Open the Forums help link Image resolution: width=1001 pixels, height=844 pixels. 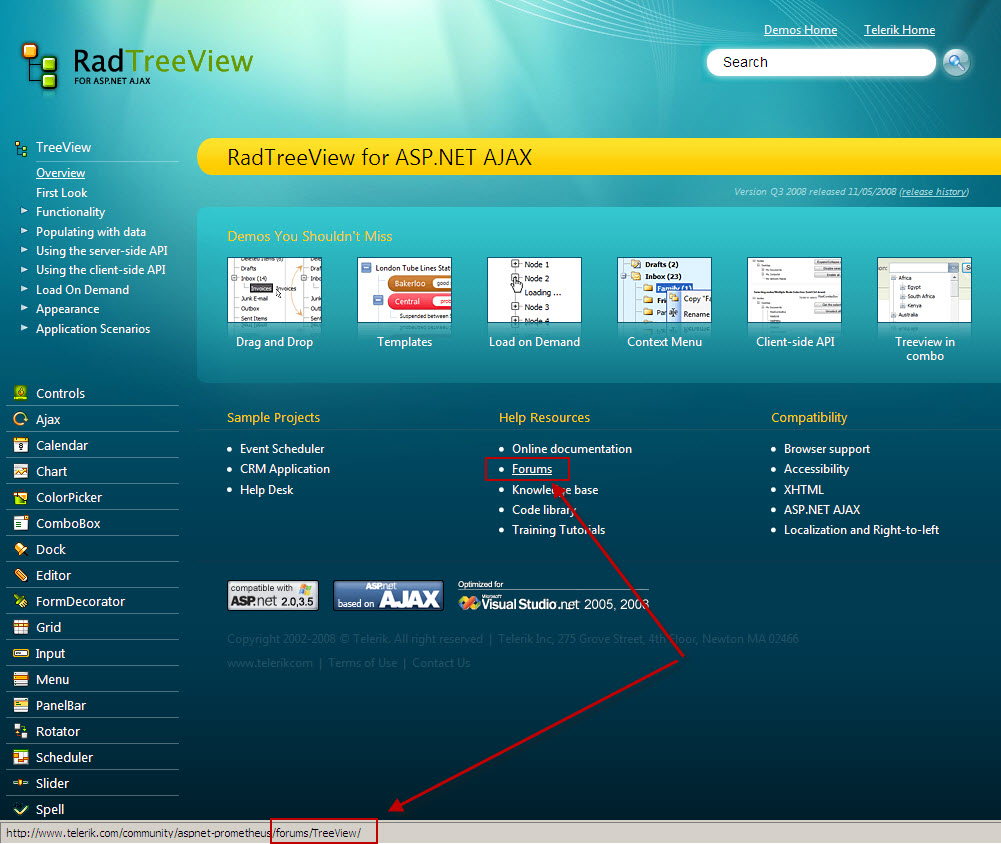(x=532, y=469)
